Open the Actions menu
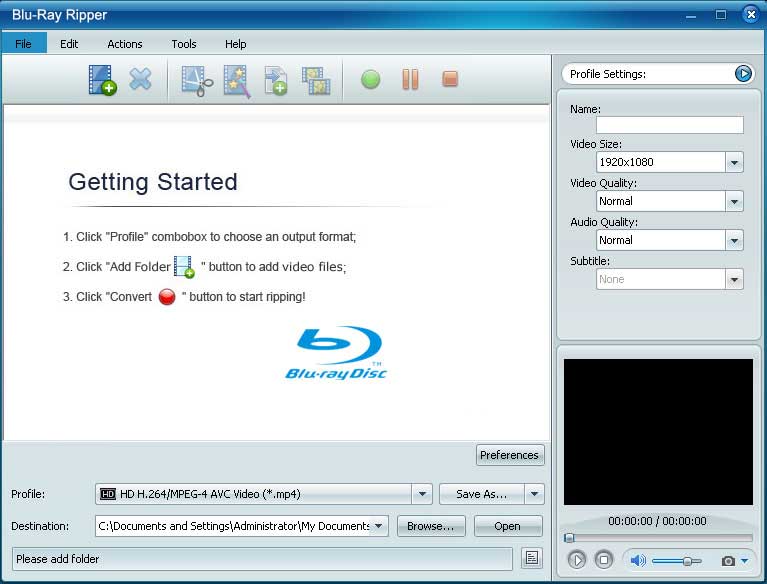The width and height of the screenshot is (767, 584). 125,44
